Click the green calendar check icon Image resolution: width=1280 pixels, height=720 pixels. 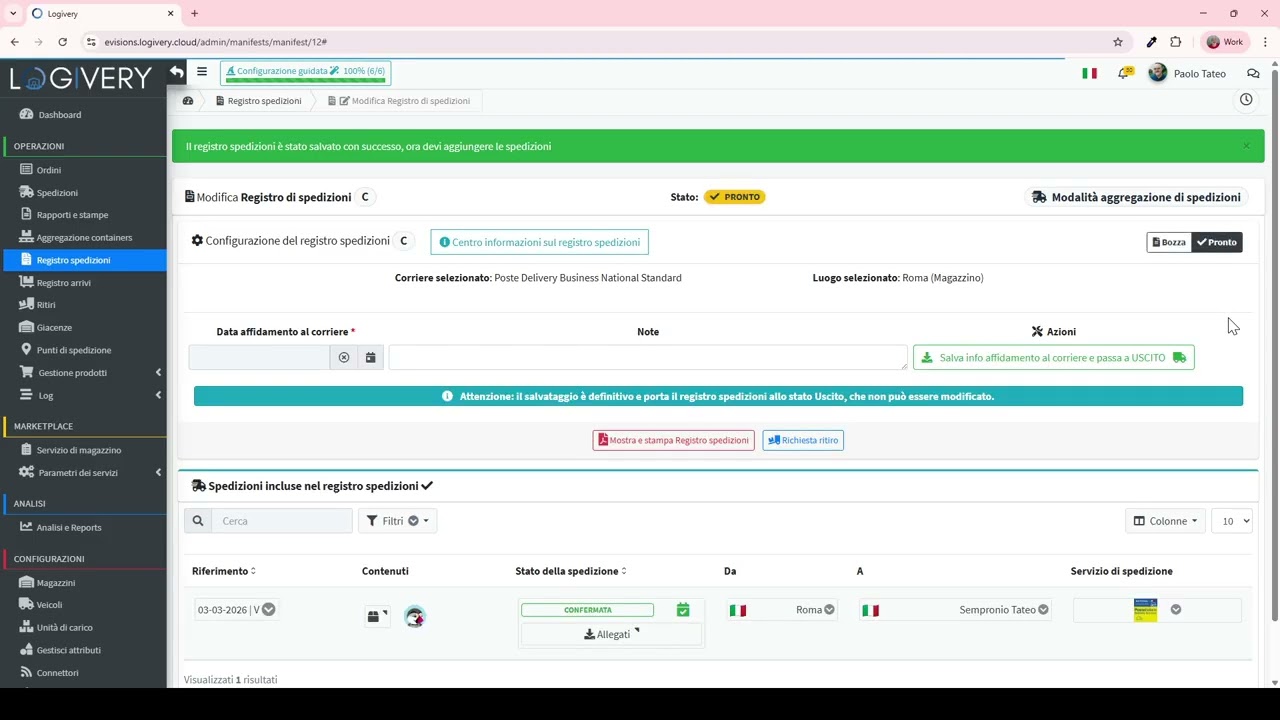[683, 610]
